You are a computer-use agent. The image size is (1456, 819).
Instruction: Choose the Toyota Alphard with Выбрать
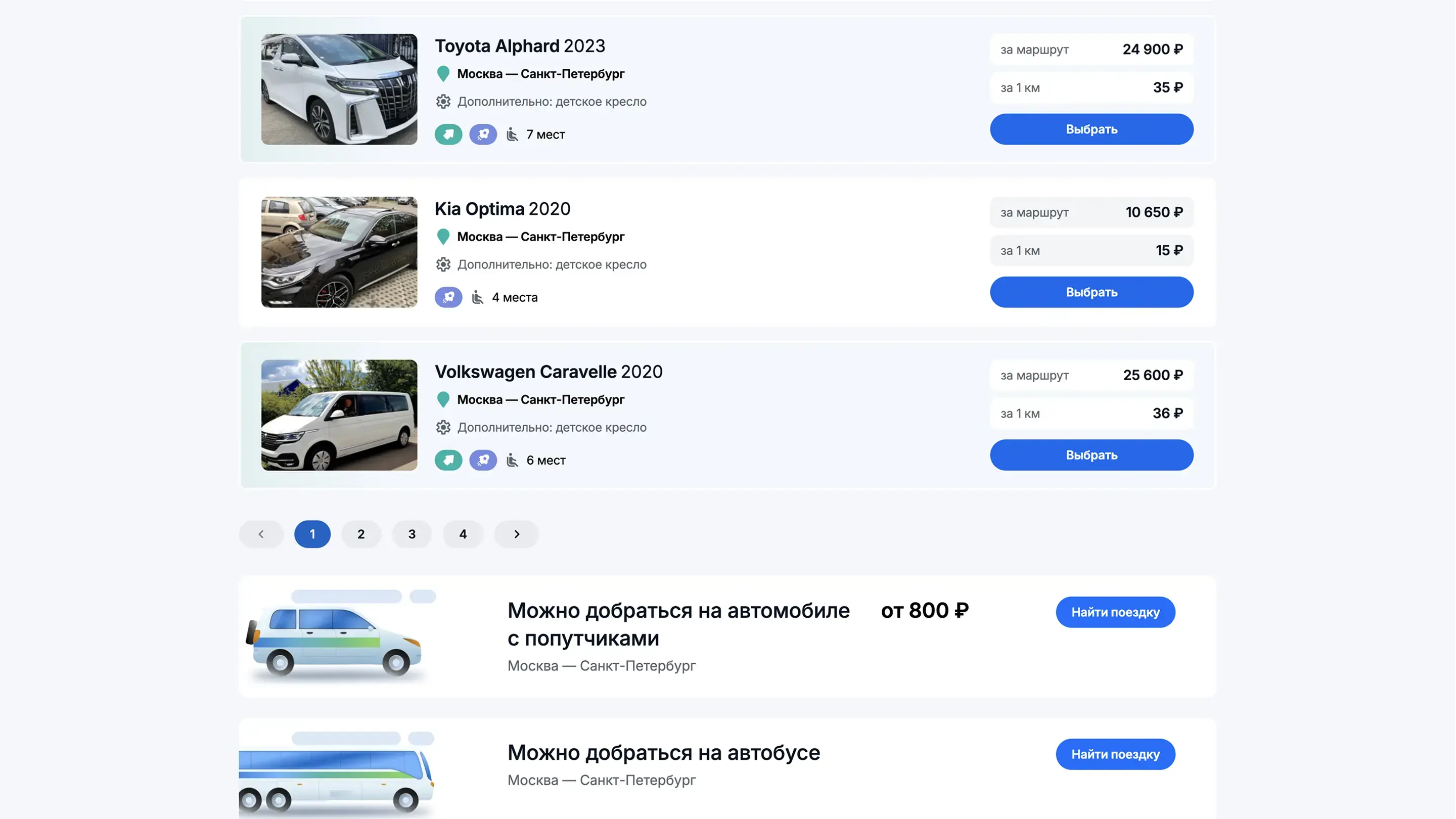[x=1091, y=129]
